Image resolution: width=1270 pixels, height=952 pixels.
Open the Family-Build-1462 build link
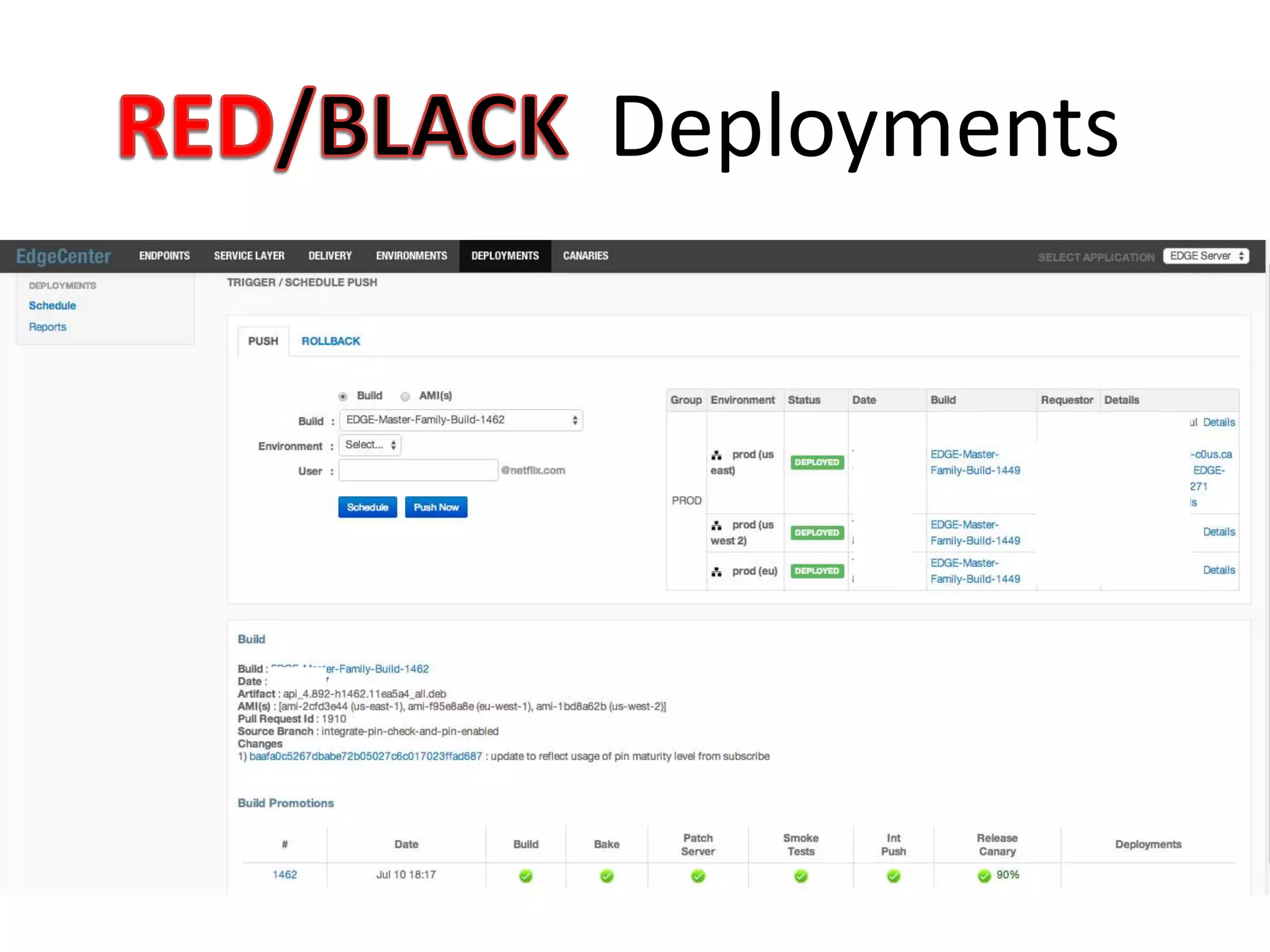click(350, 669)
